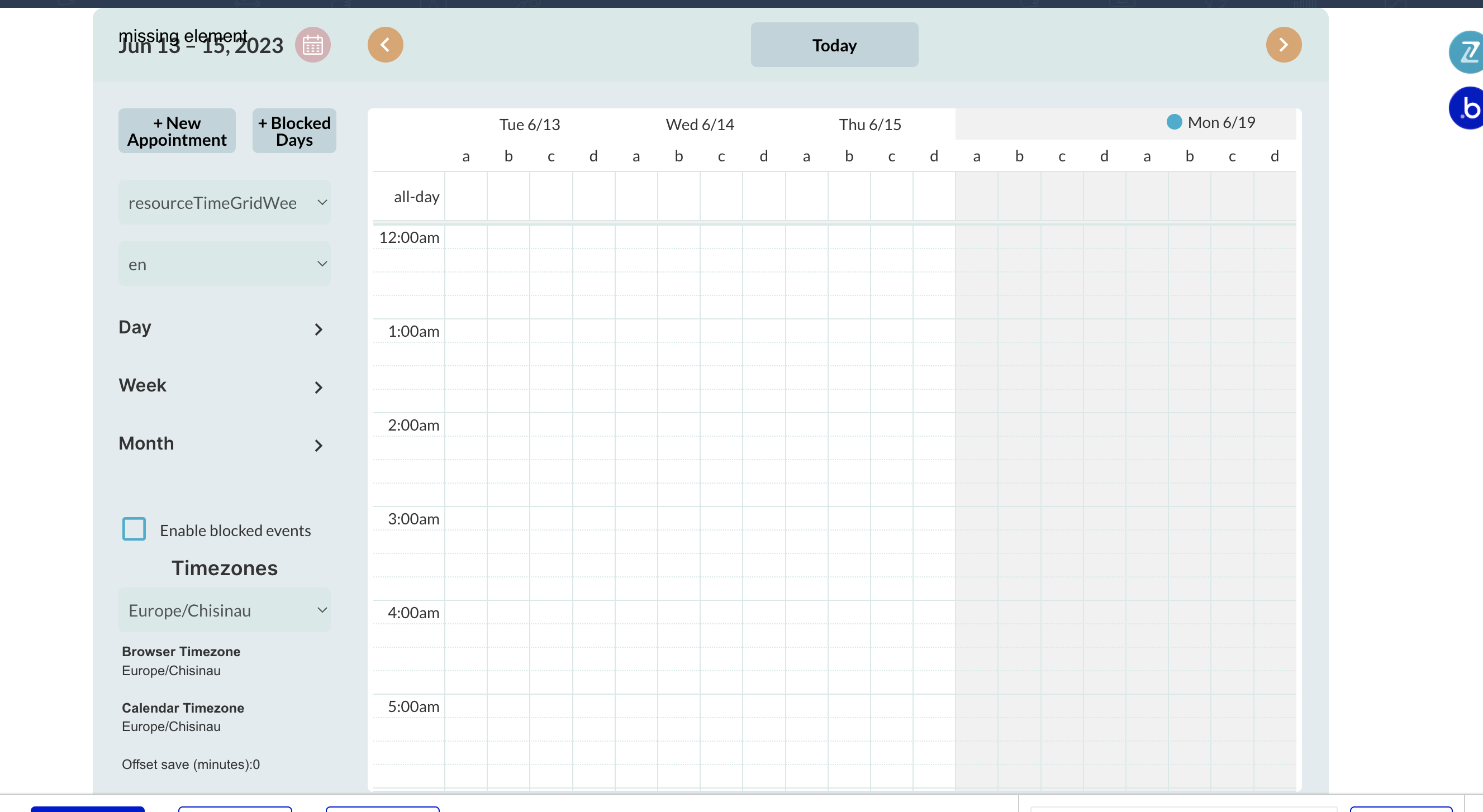The width and height of the screenshot is (1483, 812).
Task: Go to previous date range arrow
Action: point(385,45)
